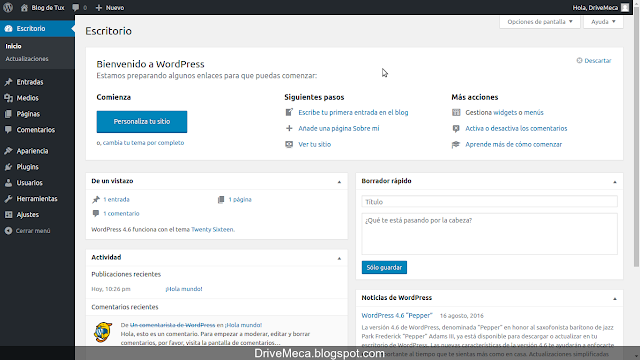Click the plus icon next to Nuevo

99,7
